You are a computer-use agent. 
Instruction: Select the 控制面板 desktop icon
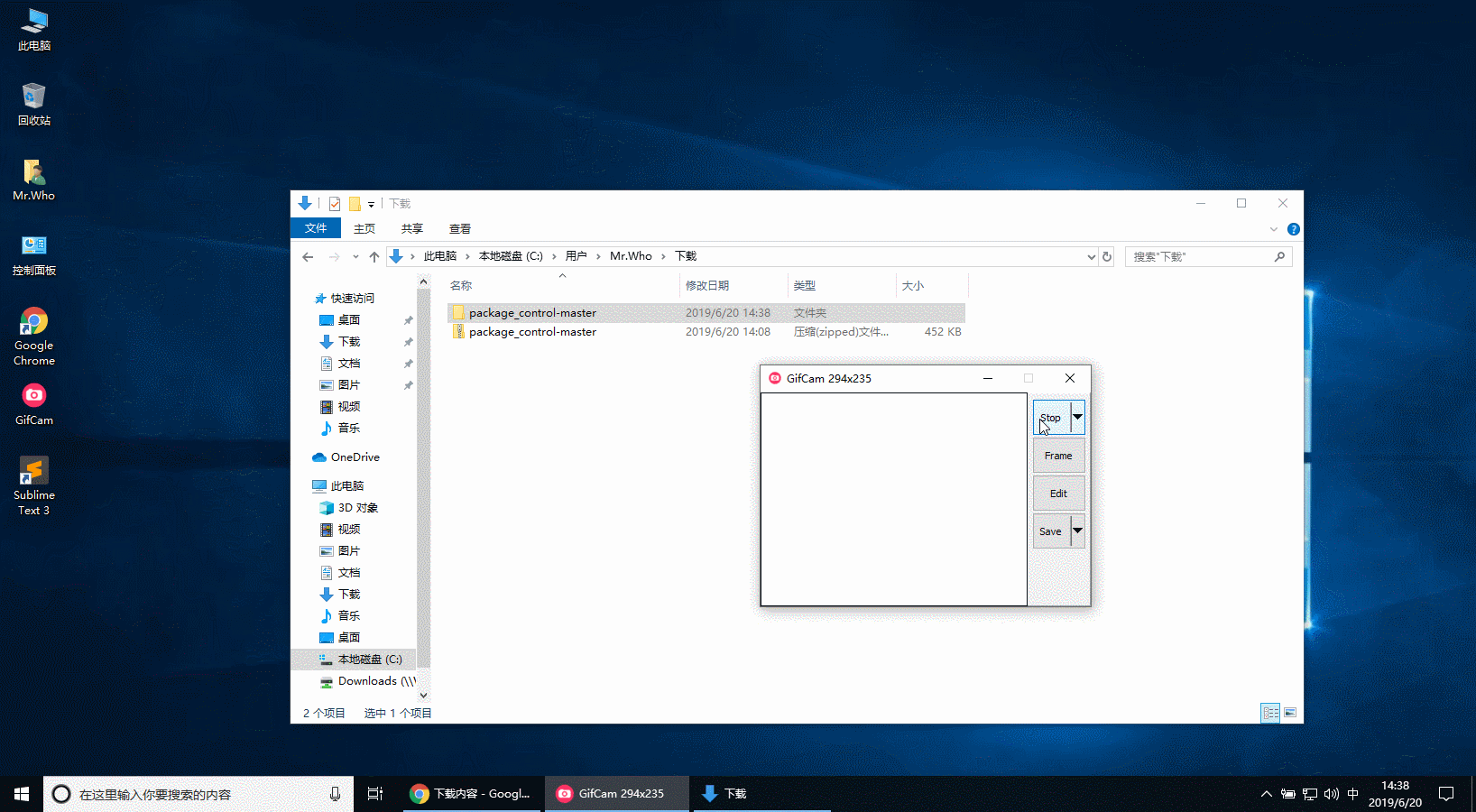[x=34, y=254]
